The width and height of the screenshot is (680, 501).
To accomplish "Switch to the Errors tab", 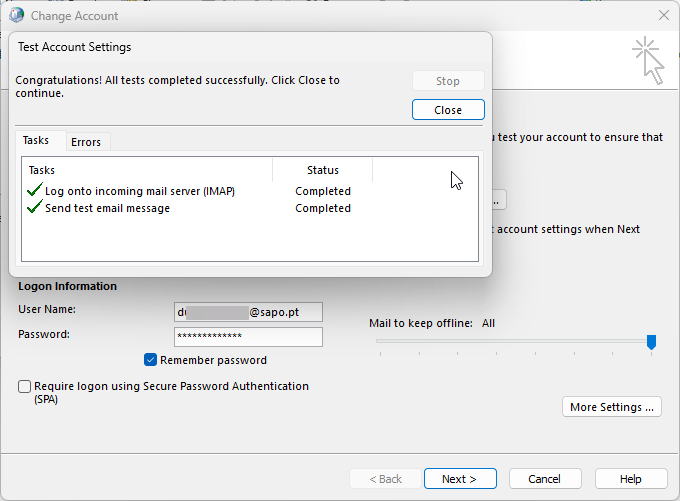I will coord(86,142).
